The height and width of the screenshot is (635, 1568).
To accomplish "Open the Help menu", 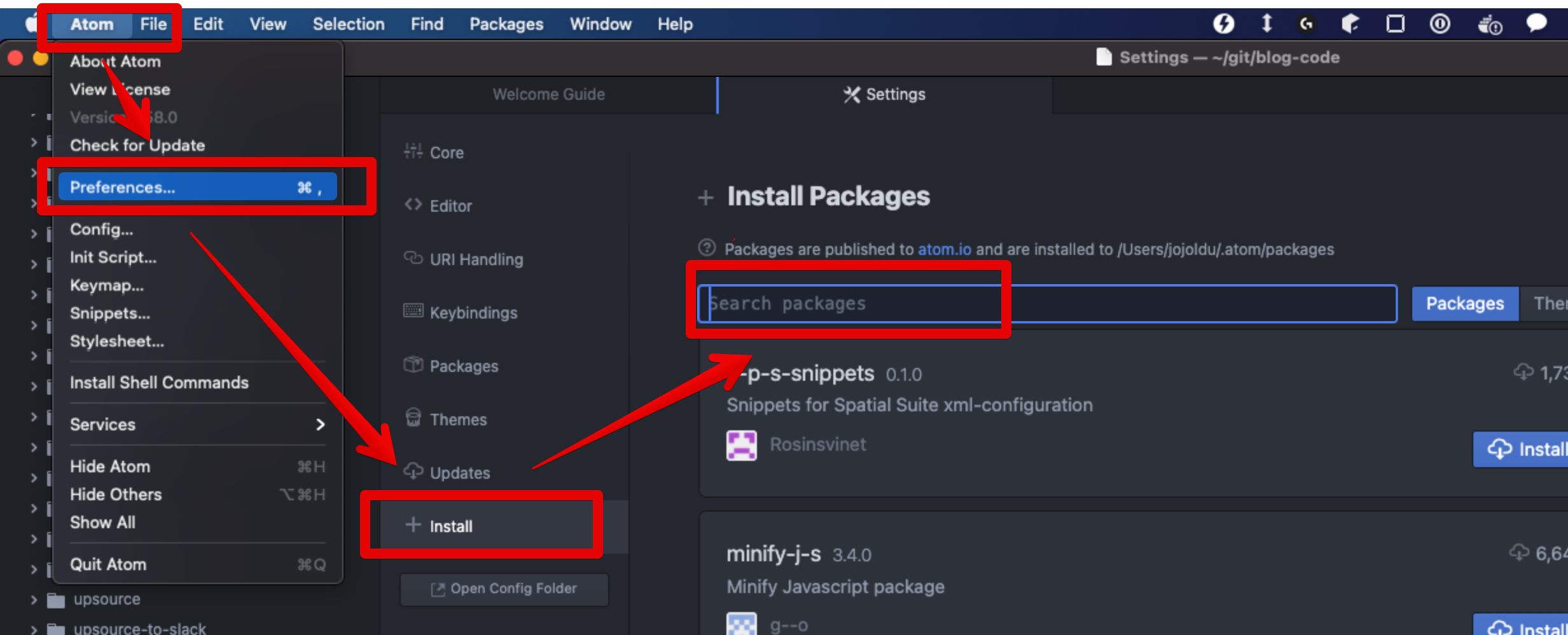I will click(675, 24).
